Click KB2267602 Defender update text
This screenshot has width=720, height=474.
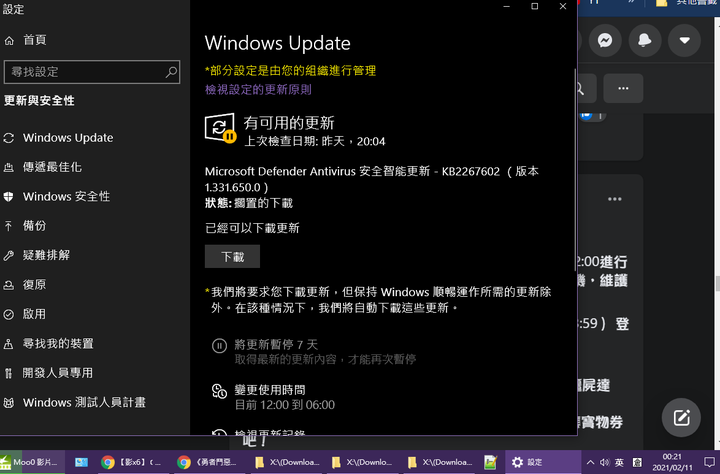coord(372,179)
